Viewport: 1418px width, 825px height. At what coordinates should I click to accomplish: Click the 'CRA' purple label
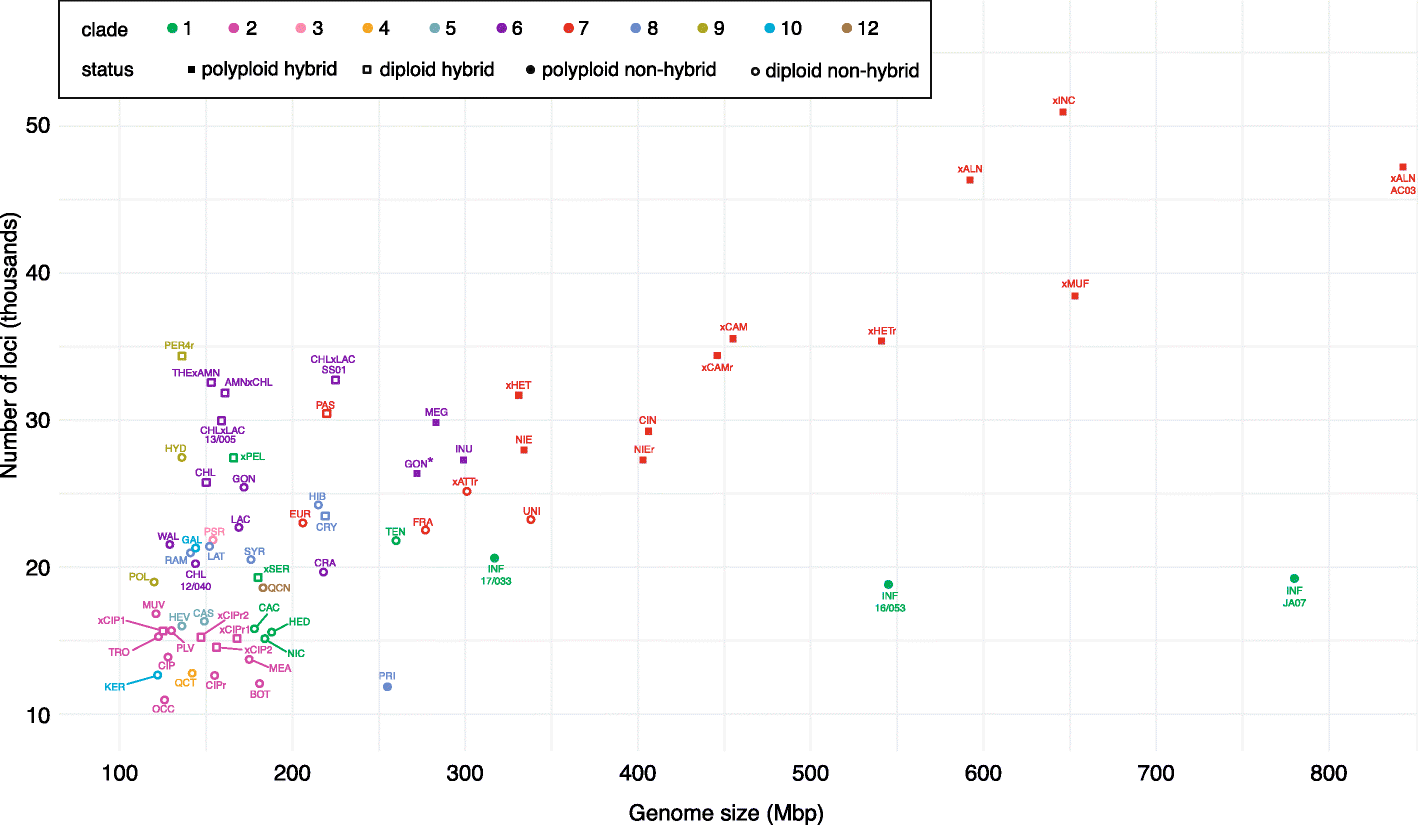(325, 563)
